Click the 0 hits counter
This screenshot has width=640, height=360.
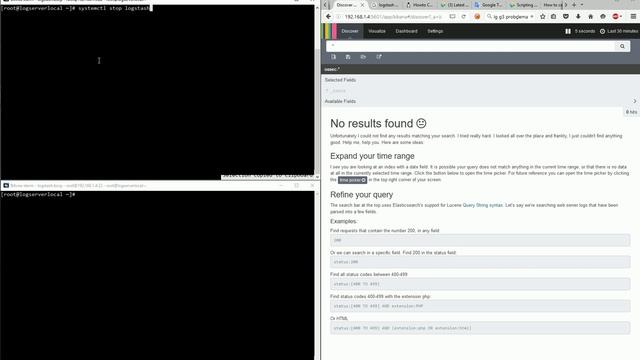pos(631,112)
